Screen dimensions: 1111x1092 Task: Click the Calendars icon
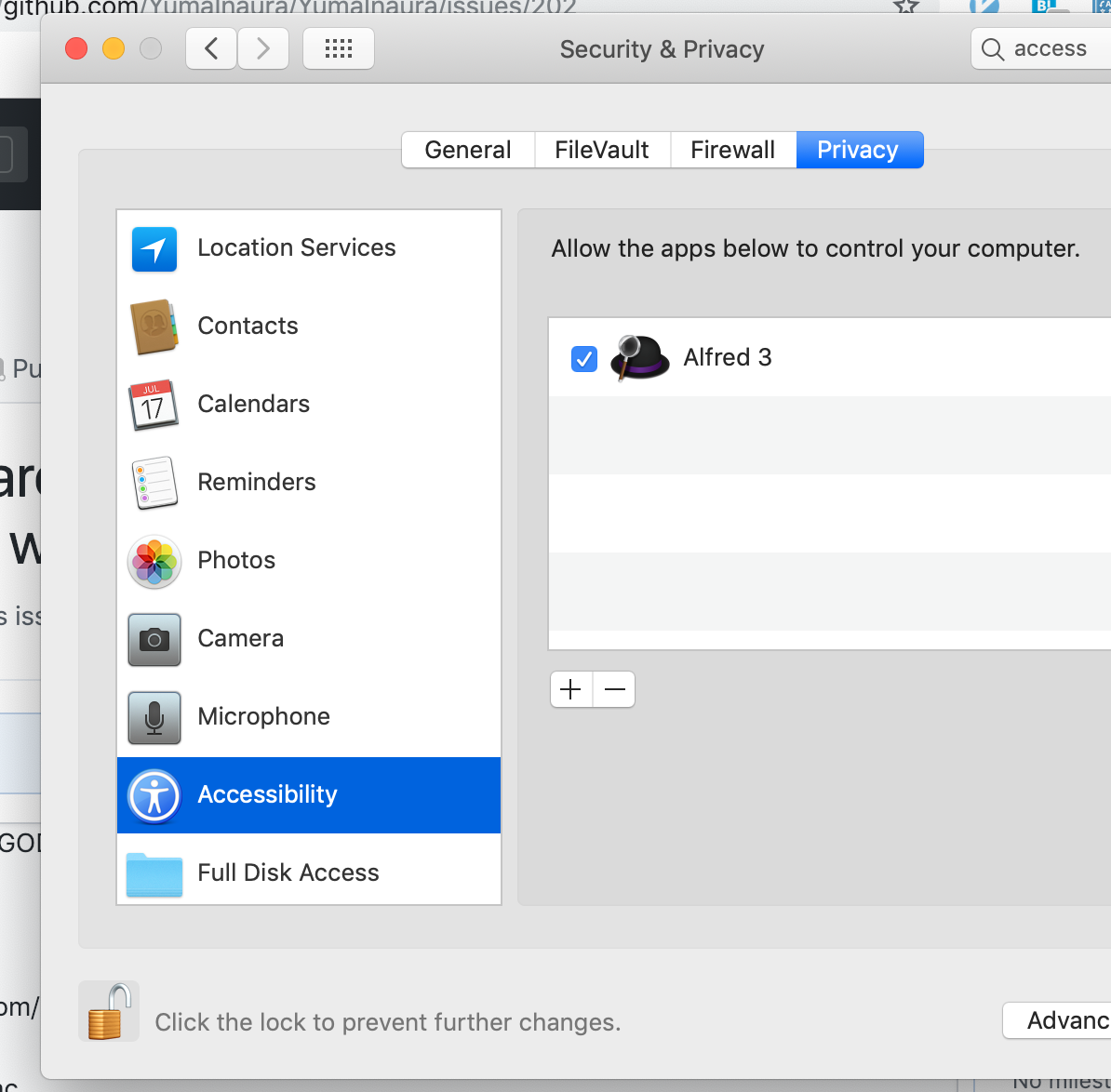[154, 406]
